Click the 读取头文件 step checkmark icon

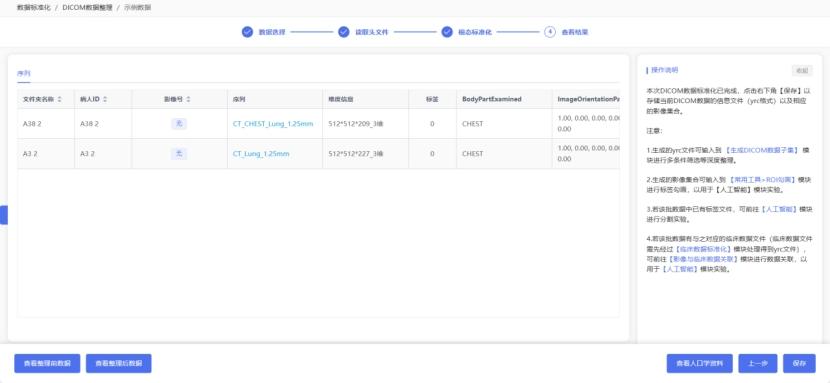click(344, 32)
